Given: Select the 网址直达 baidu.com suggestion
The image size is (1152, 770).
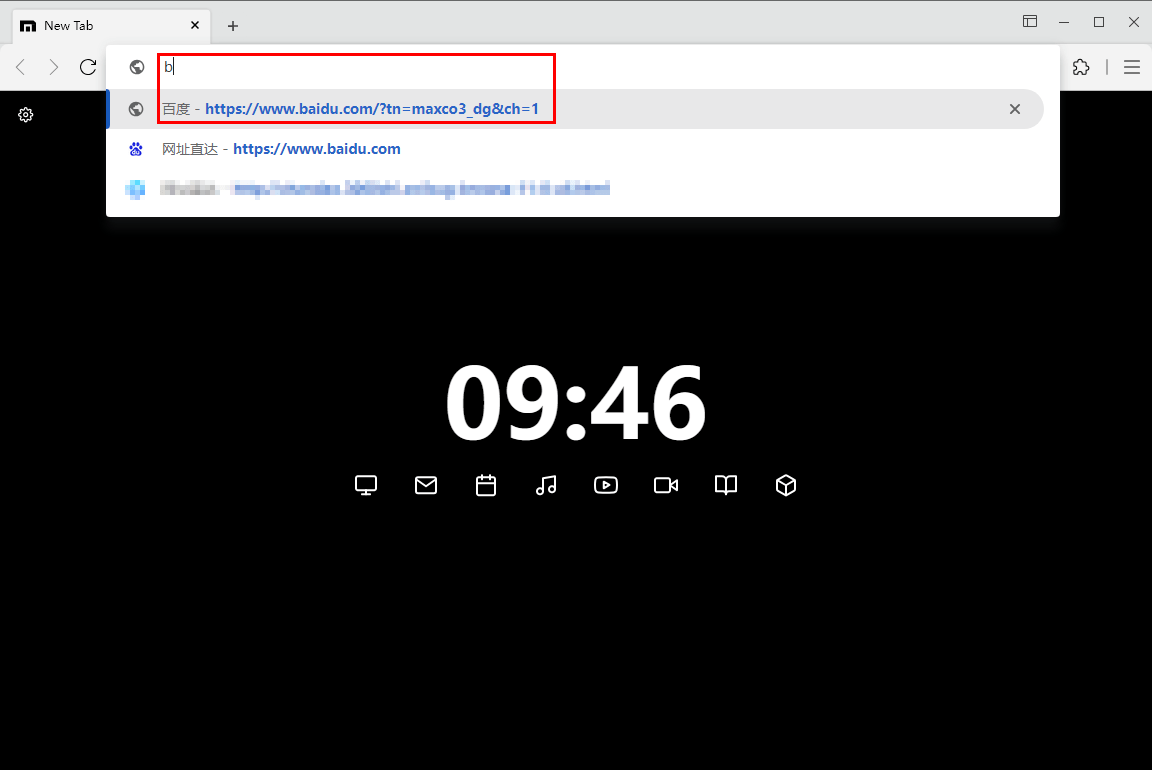Looking at the screenshot, I should [316, 149].
